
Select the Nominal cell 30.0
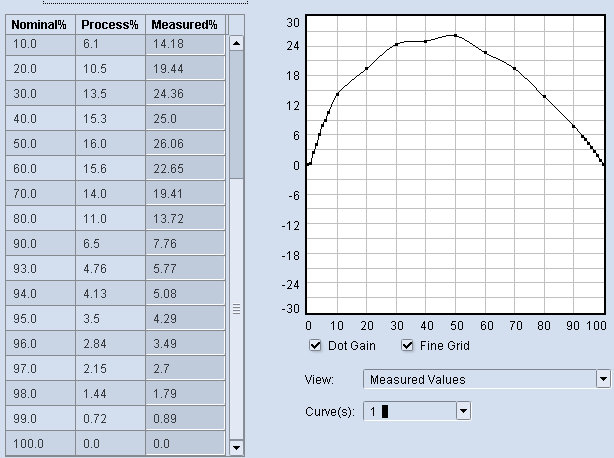40,94
